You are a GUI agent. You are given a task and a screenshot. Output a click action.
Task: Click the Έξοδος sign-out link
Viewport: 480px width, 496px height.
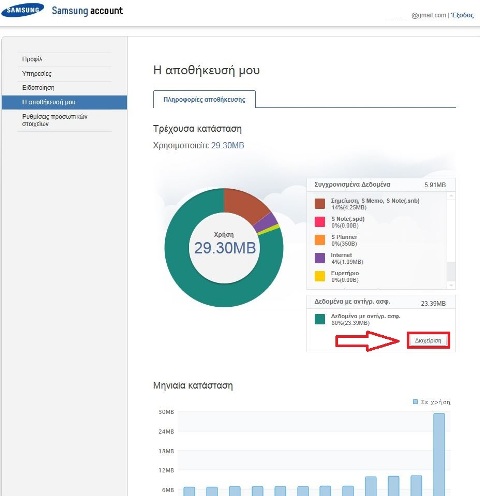tap(462, 15)
